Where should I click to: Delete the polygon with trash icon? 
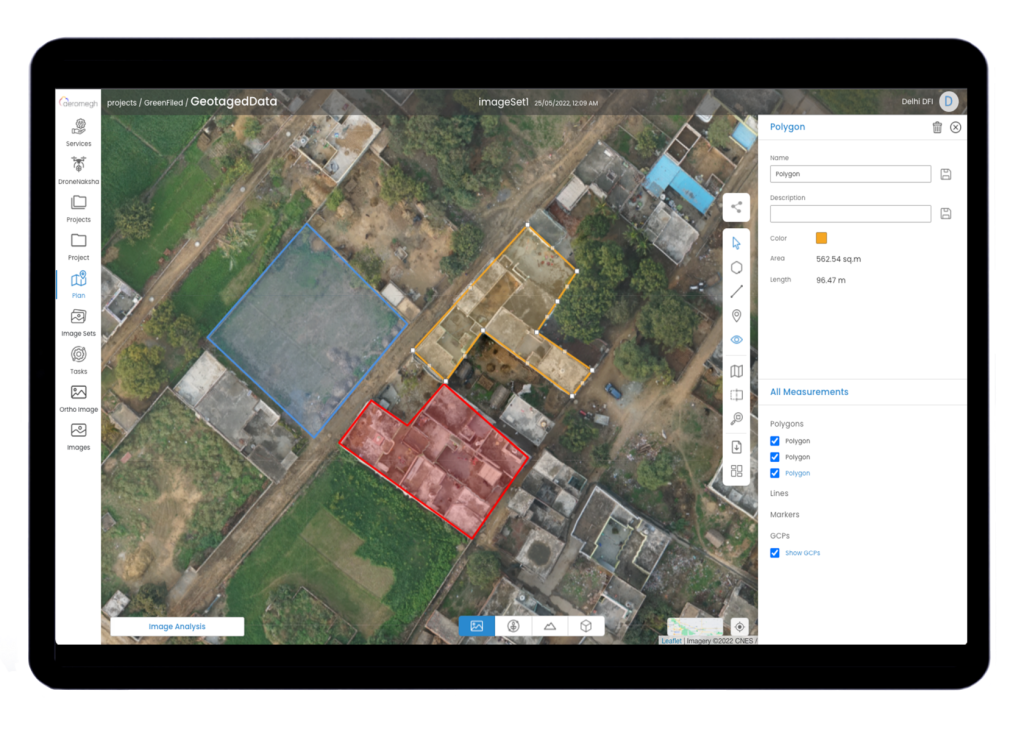click(937, 127)
